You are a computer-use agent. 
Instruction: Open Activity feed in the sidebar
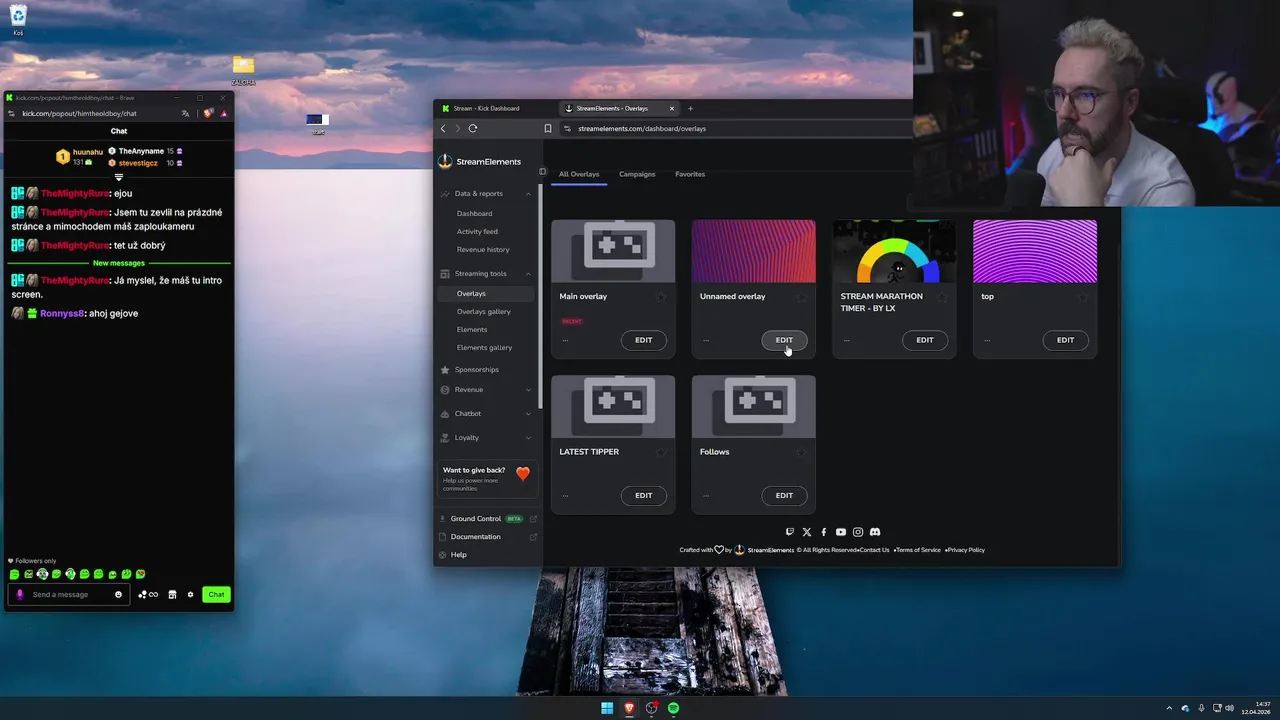[477, 231]
